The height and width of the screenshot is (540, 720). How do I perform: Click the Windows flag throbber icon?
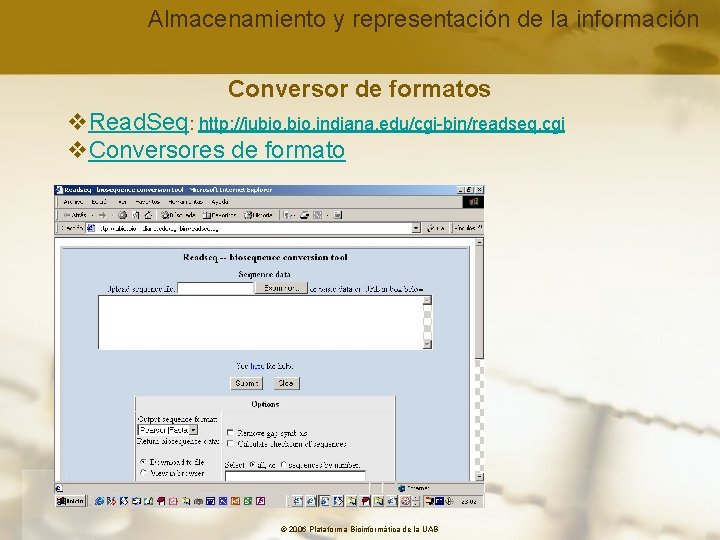(x=473, y=202)
